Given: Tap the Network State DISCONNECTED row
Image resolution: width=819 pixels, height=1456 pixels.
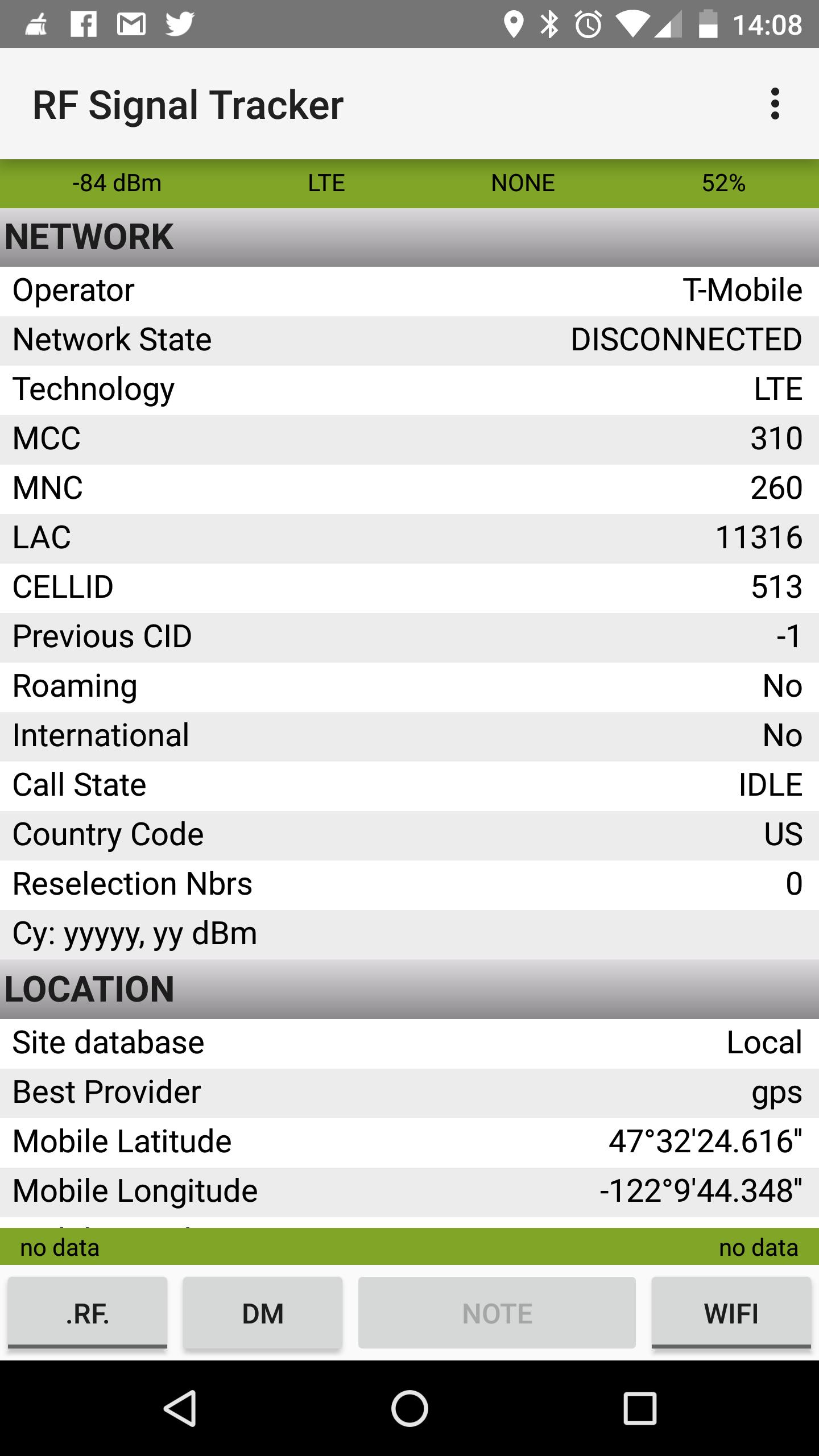Looking at the screenshot, I should pos(409,340).
